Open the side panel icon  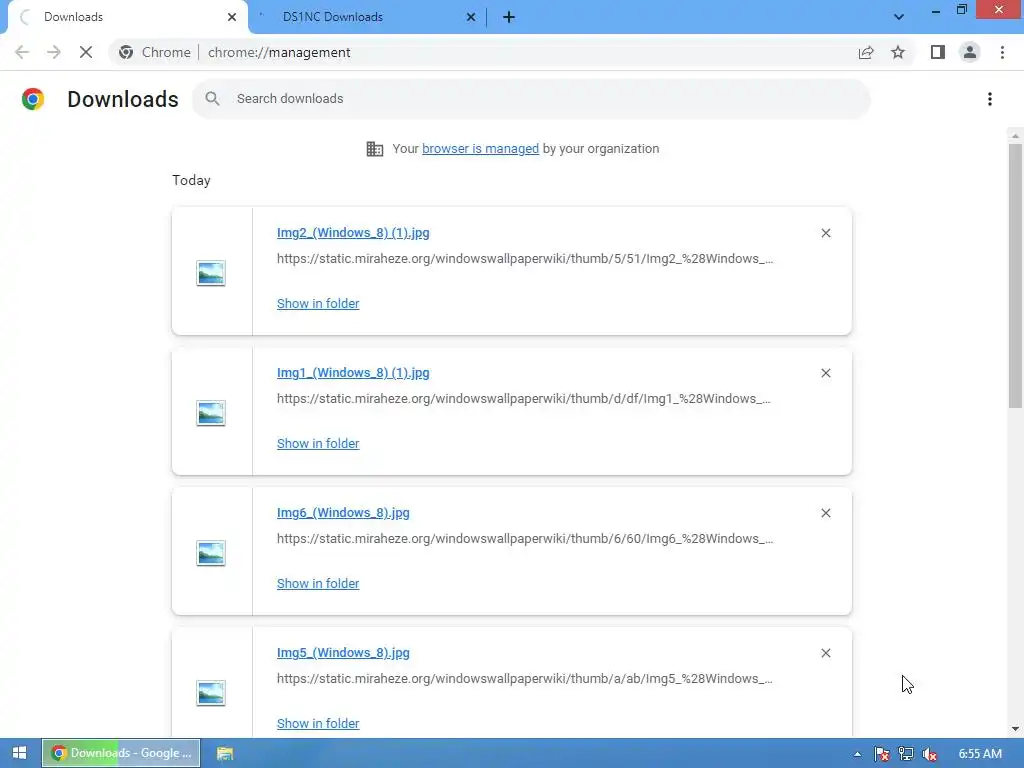[x=938, y=52]
